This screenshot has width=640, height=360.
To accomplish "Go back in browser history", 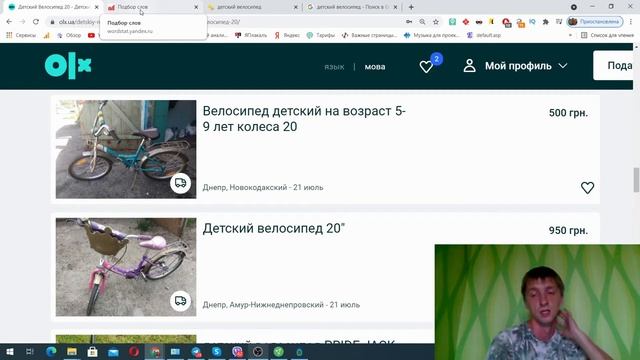I will point(9,22).
